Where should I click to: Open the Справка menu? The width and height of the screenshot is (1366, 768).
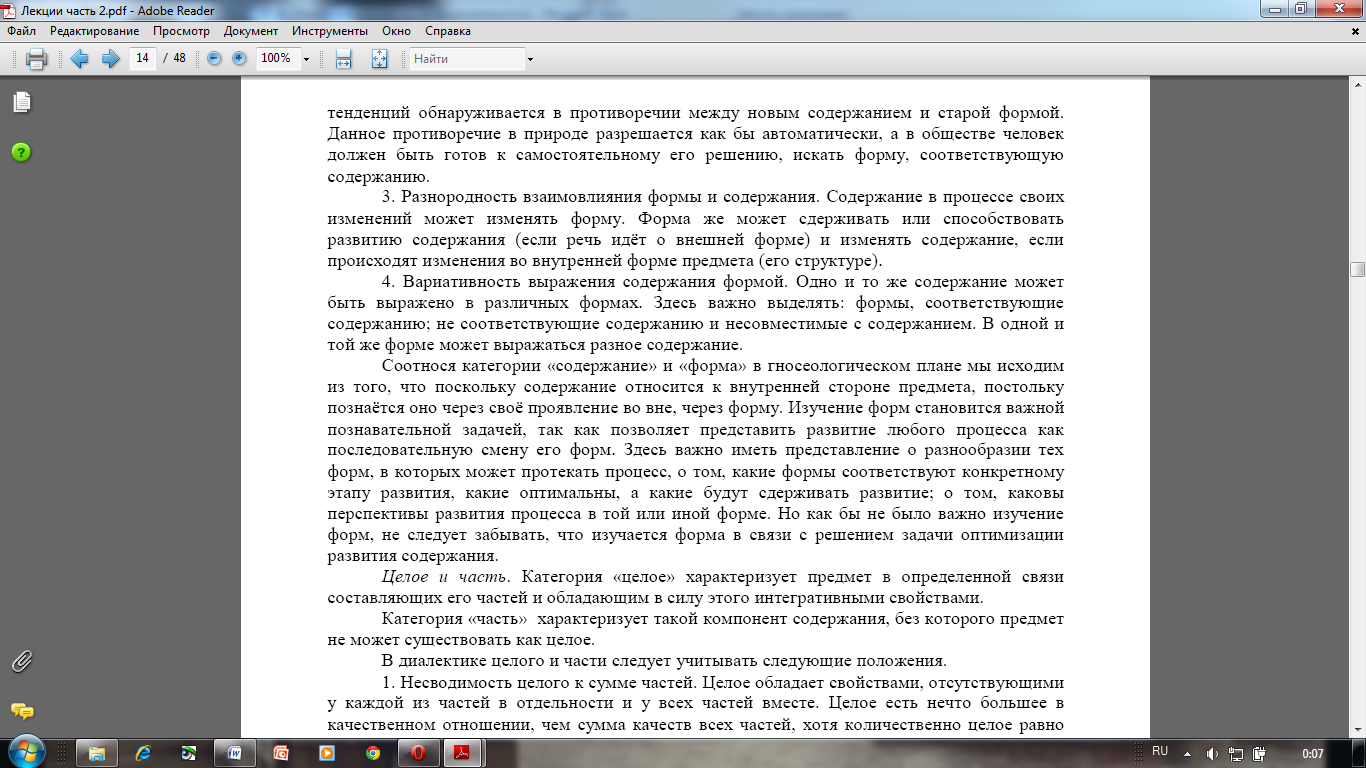[x=448, y=31]
